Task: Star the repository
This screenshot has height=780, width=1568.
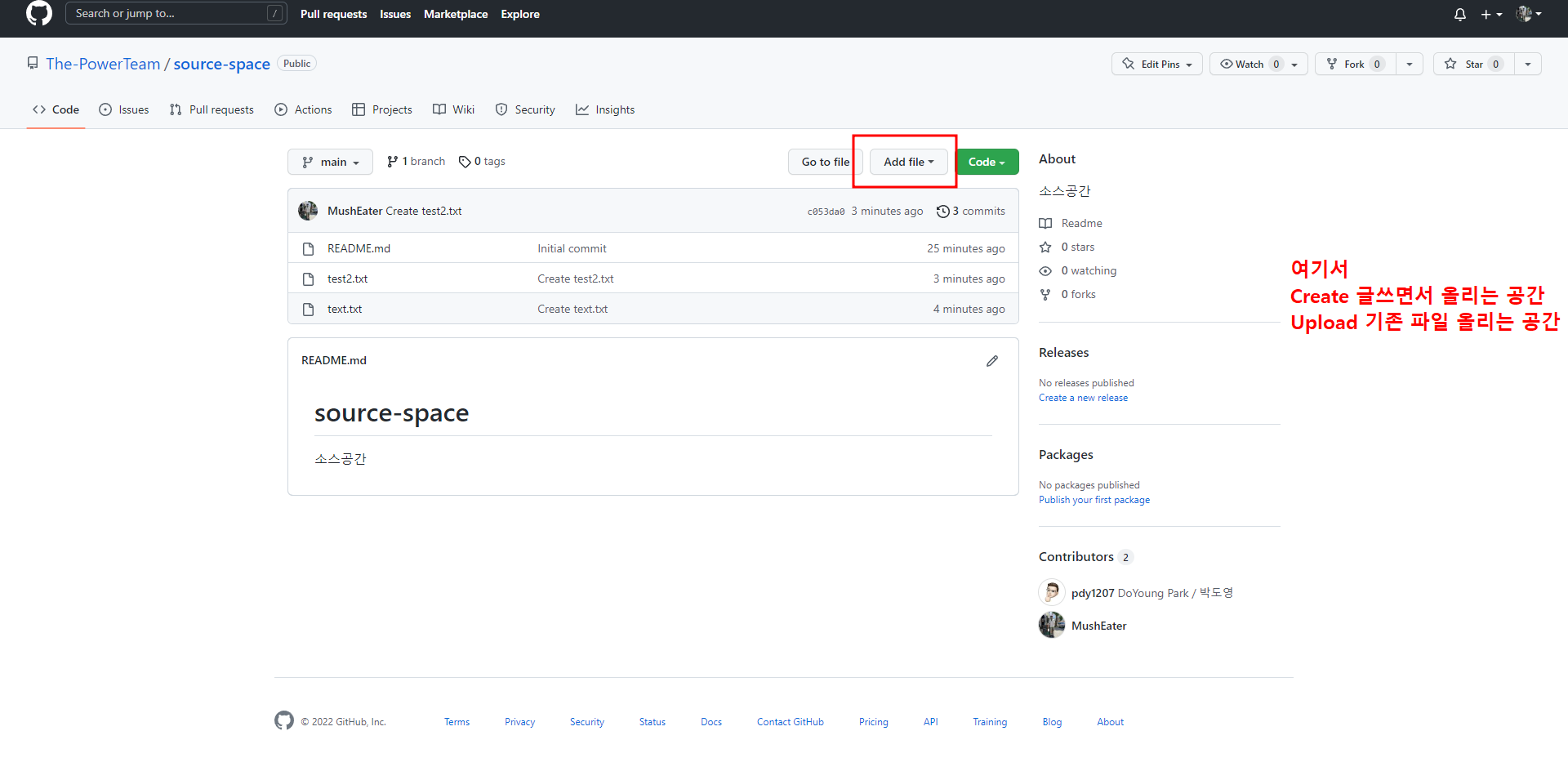Action: [x=1473, y=64]
